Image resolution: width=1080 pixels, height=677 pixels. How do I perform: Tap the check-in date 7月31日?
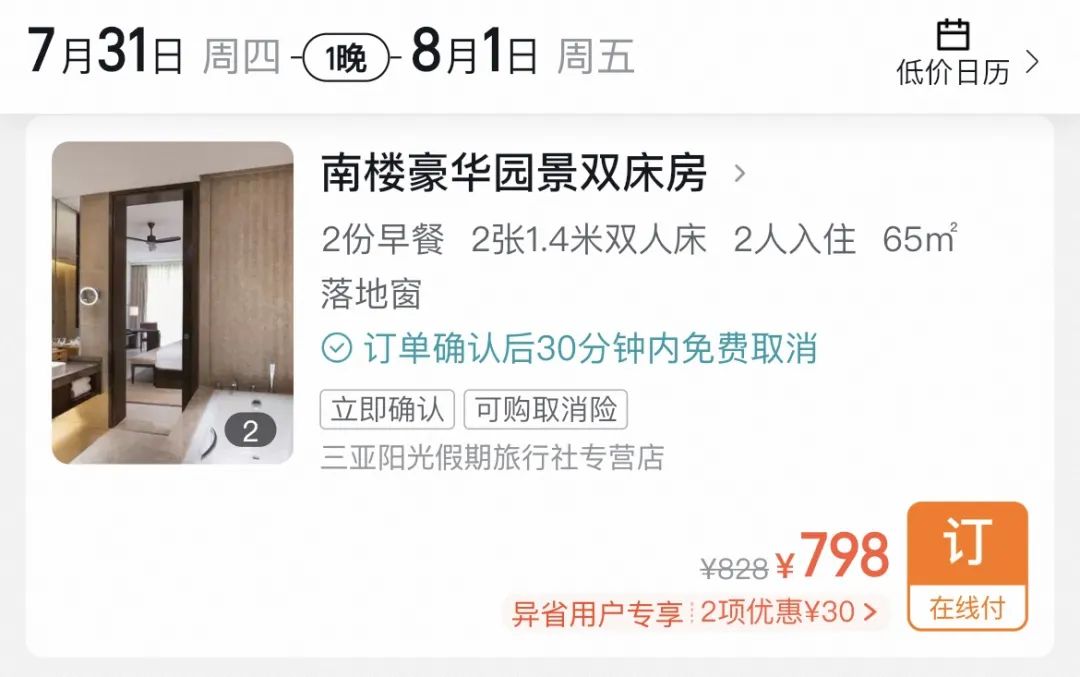pyautogui.click(x=105, y=52)
